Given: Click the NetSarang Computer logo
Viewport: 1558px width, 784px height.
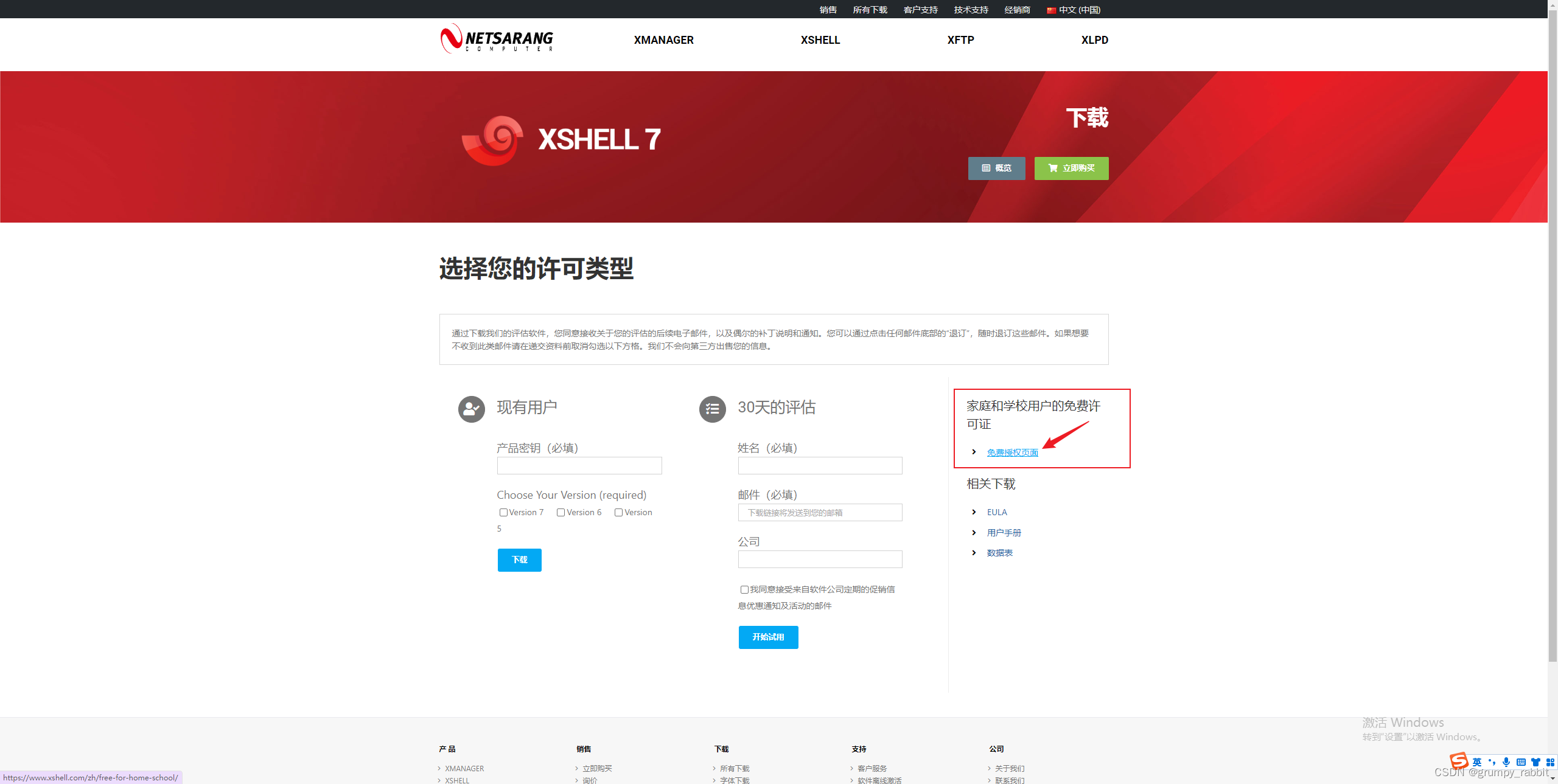Looking at the screenshot, I should (497, 39).
